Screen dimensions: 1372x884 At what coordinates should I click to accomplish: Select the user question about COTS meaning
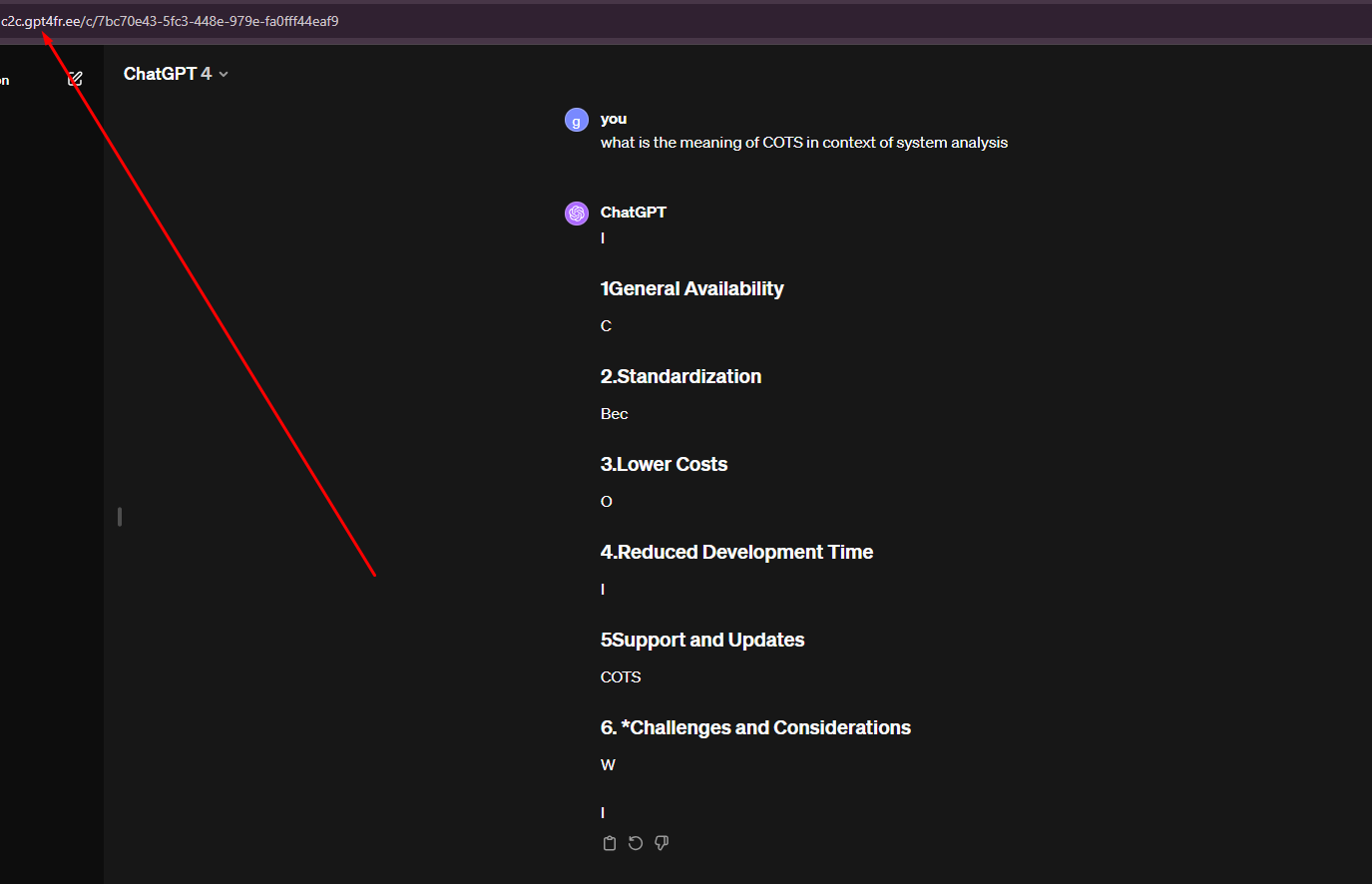(804, 143)
